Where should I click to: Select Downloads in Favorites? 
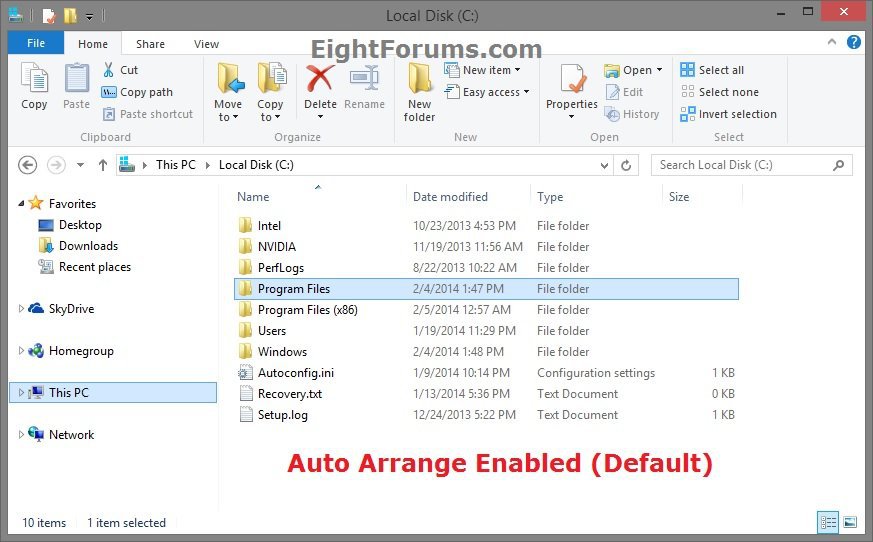79,246
